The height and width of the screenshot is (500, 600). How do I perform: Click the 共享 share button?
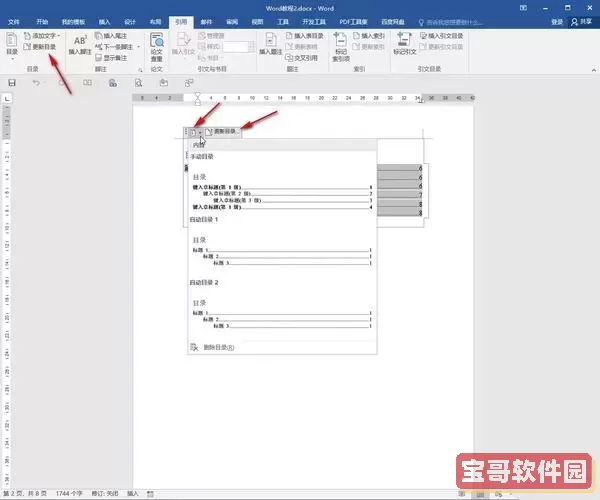tap(582, 22)
